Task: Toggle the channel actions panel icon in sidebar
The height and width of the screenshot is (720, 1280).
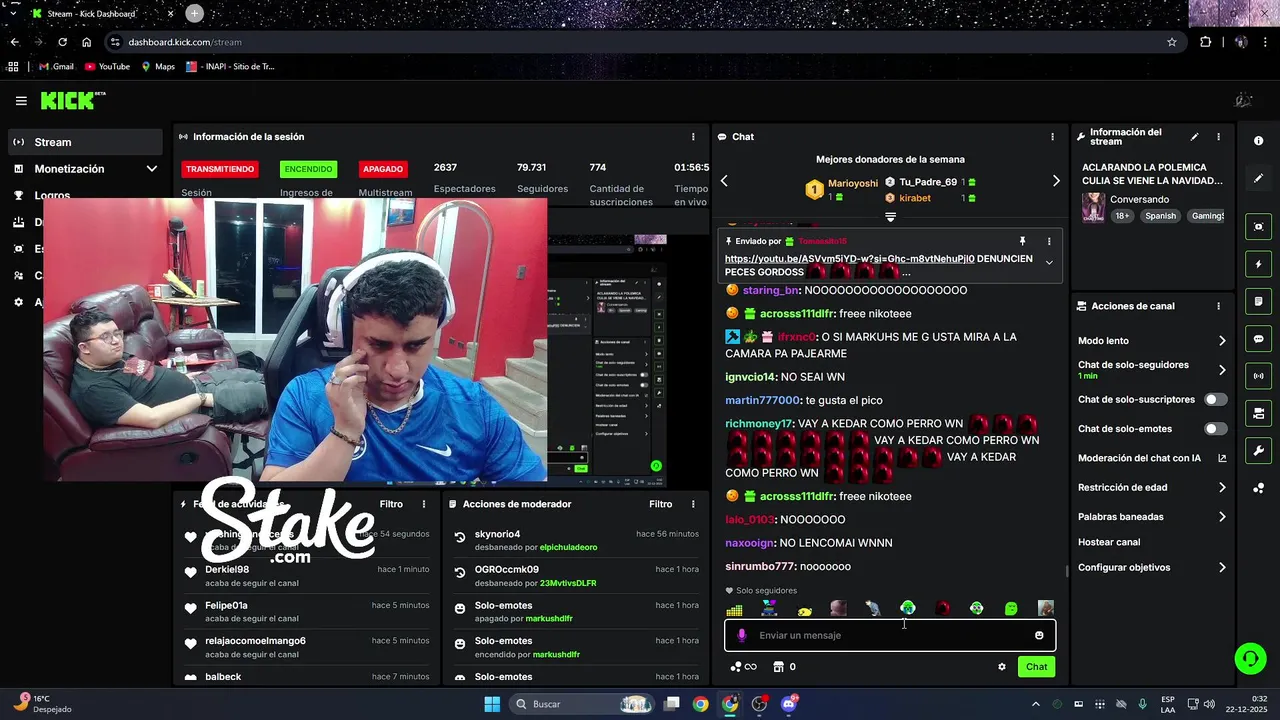Action: click(1258, 413)
